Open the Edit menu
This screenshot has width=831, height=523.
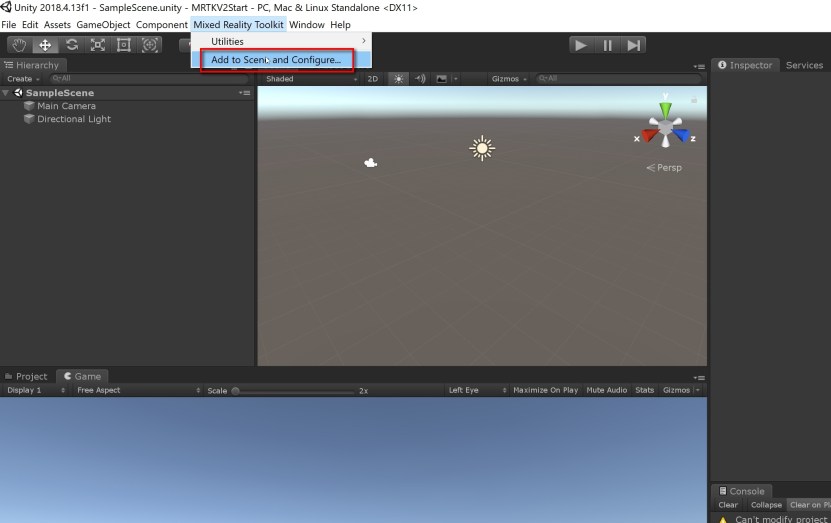pos(30,24)
